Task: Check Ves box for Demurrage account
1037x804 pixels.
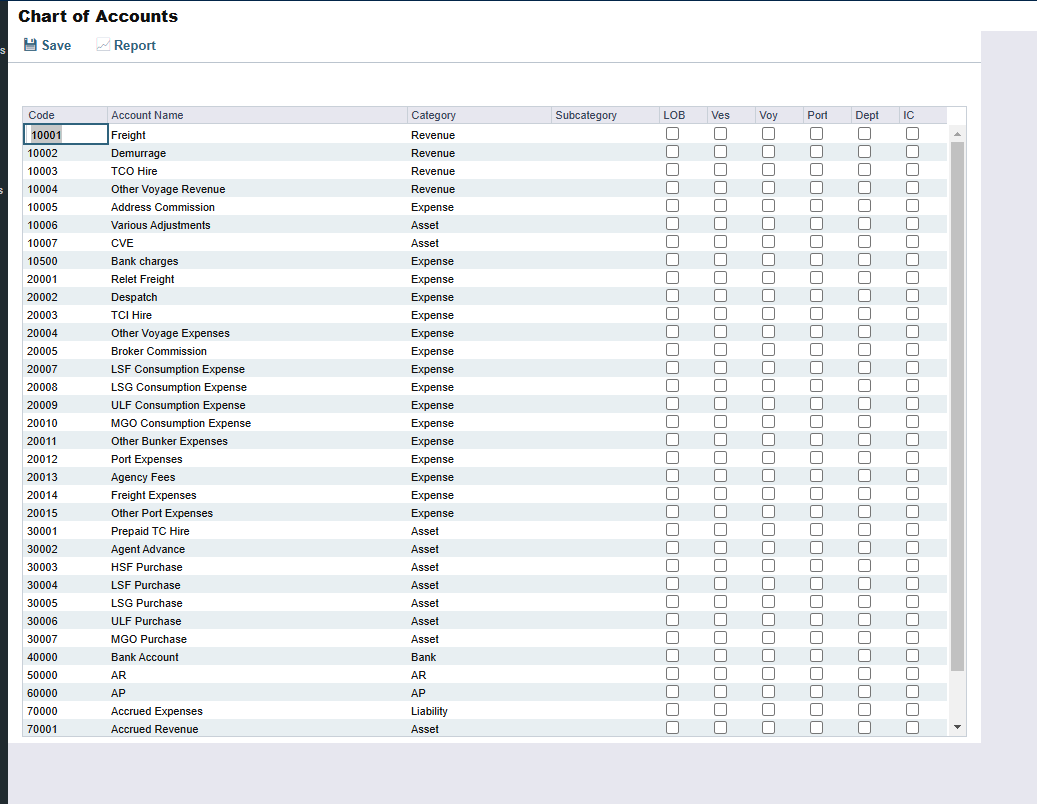Action: (720, 152)
